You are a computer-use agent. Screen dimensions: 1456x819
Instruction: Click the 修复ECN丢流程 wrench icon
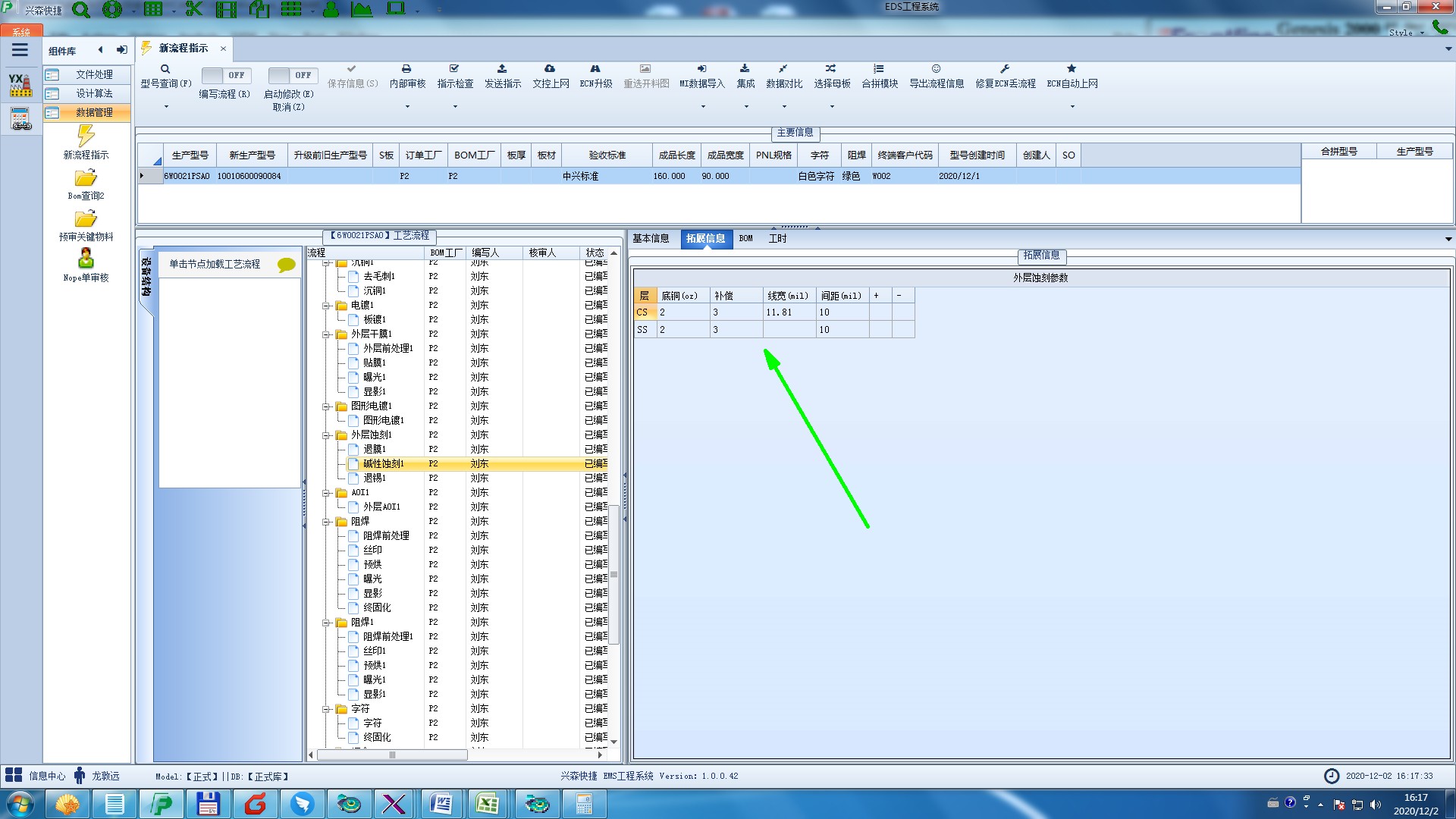tap(1005, 69)
